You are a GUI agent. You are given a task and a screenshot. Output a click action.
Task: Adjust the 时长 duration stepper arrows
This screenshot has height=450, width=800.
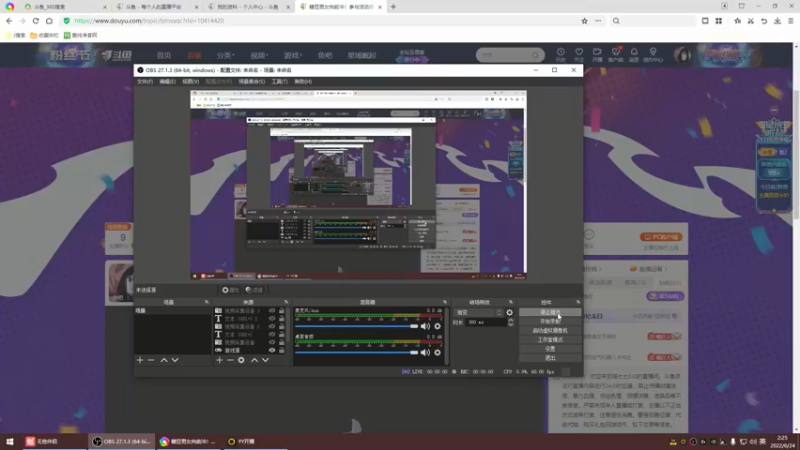(x=510, y=322)
